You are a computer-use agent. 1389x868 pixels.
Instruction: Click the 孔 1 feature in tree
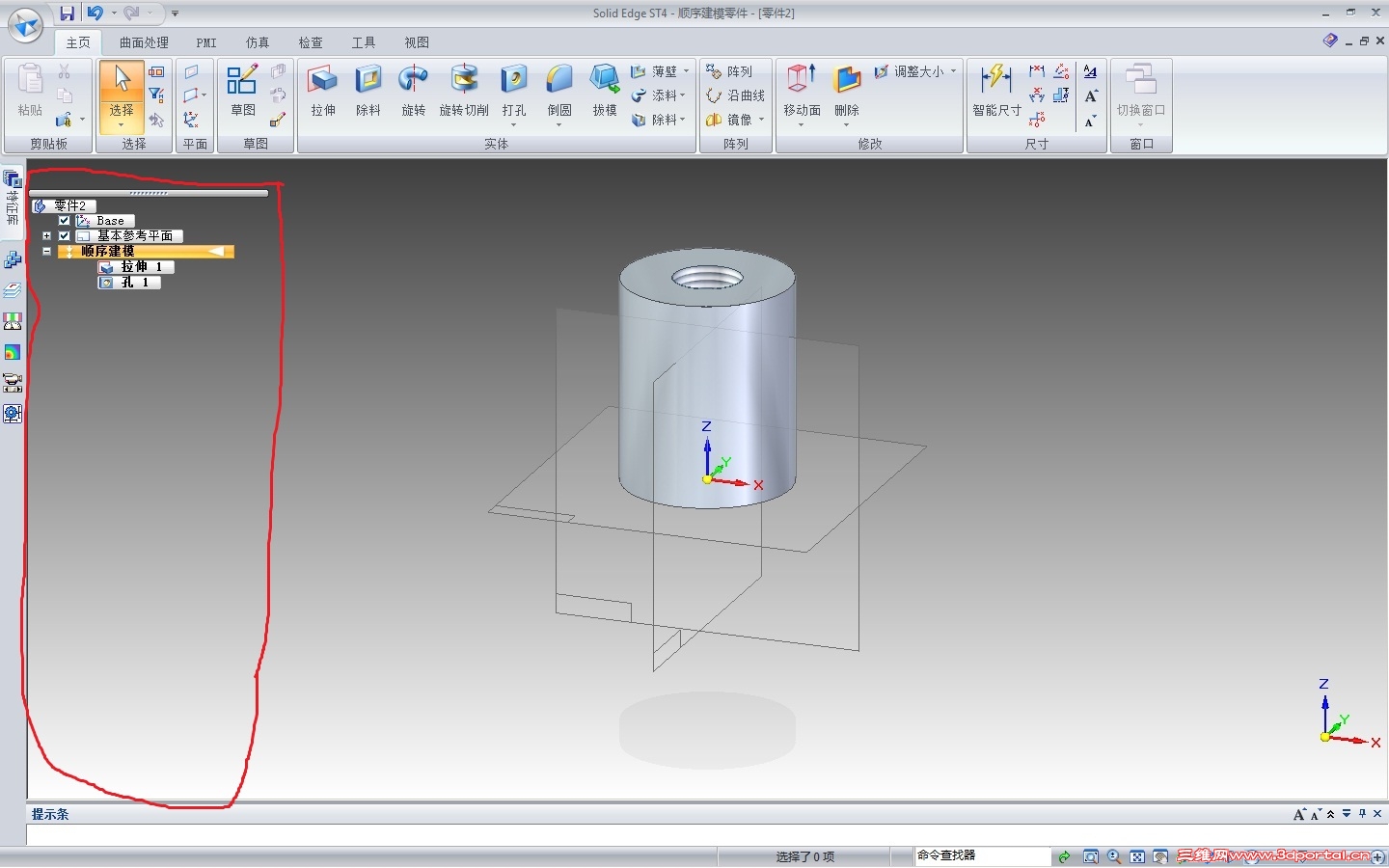coord(129,283)
